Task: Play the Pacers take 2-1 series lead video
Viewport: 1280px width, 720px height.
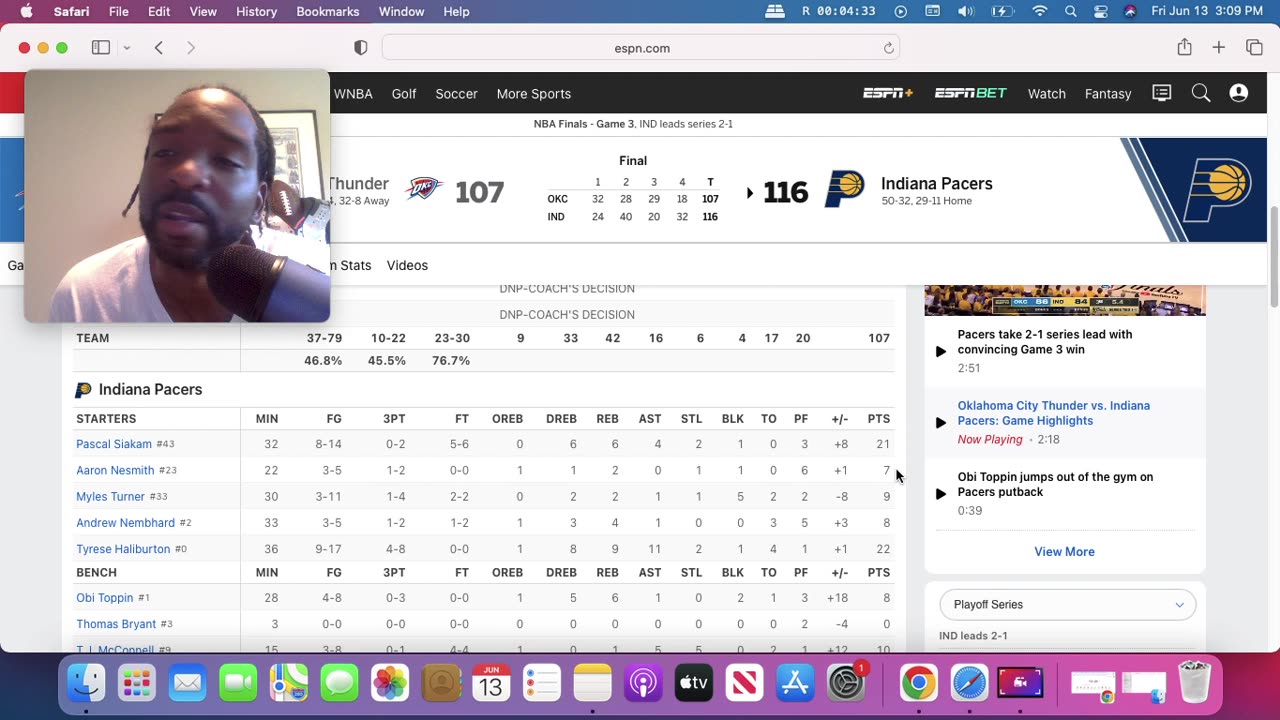Action: (x=940, y=351)
